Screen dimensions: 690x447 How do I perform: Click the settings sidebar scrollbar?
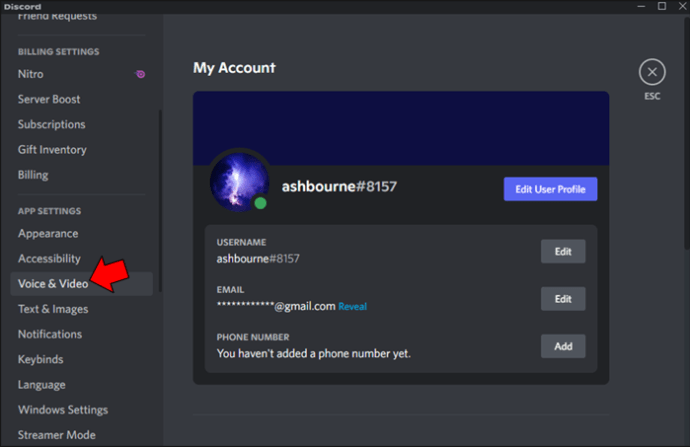click(160, 201)
